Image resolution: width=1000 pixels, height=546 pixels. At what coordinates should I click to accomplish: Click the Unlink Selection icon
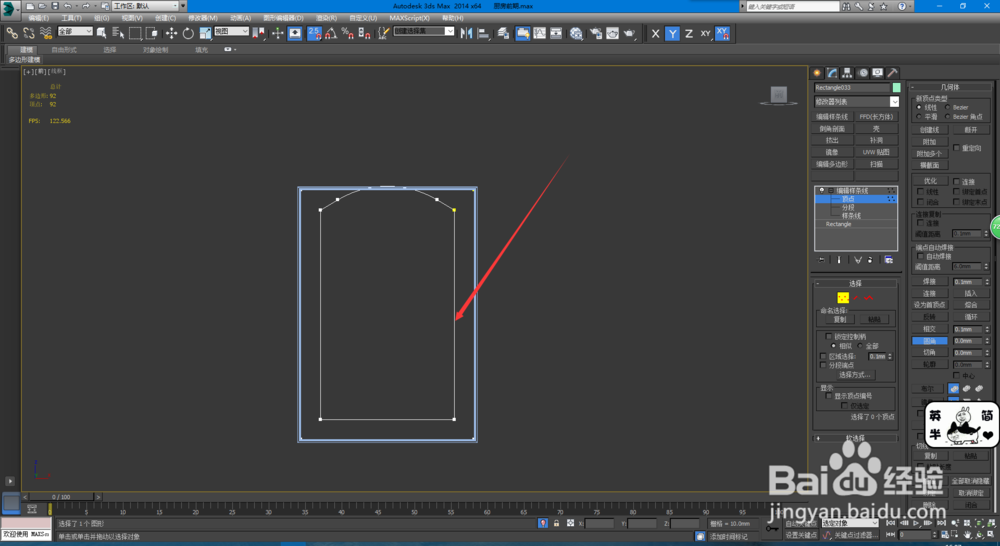click(29, 33)
